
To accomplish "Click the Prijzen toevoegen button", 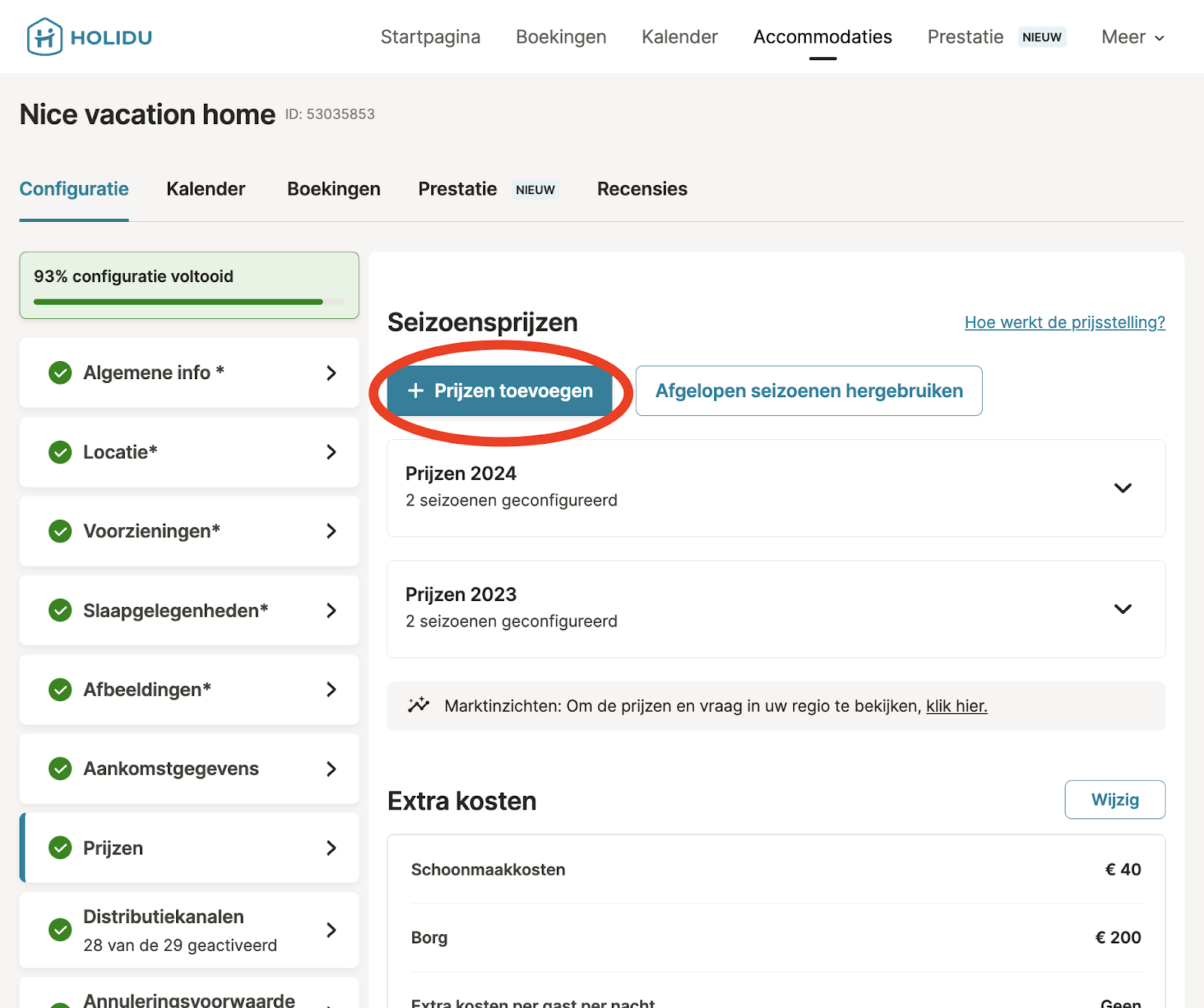I will click(x=500, y=391).
